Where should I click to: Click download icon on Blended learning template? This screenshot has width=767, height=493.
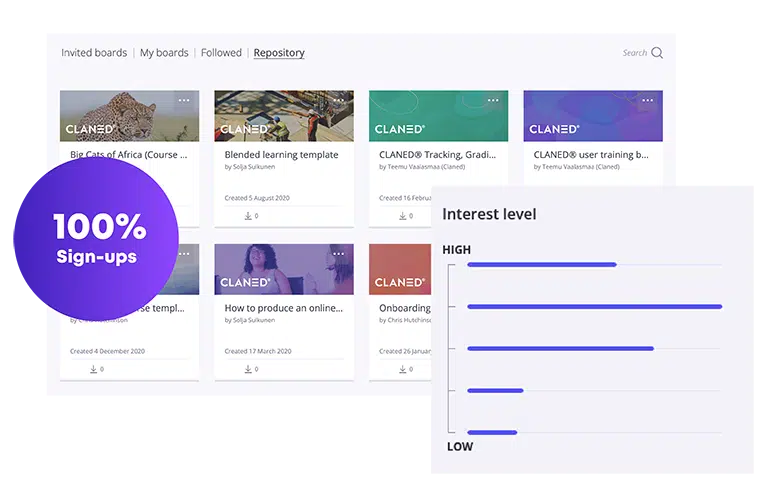(x=249, y=216)
